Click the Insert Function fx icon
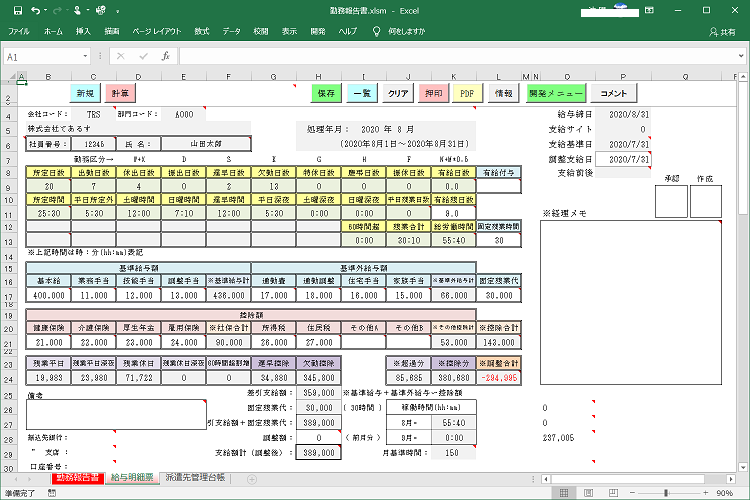This screenshot has height=500, width=750. (x=165, y=56)
